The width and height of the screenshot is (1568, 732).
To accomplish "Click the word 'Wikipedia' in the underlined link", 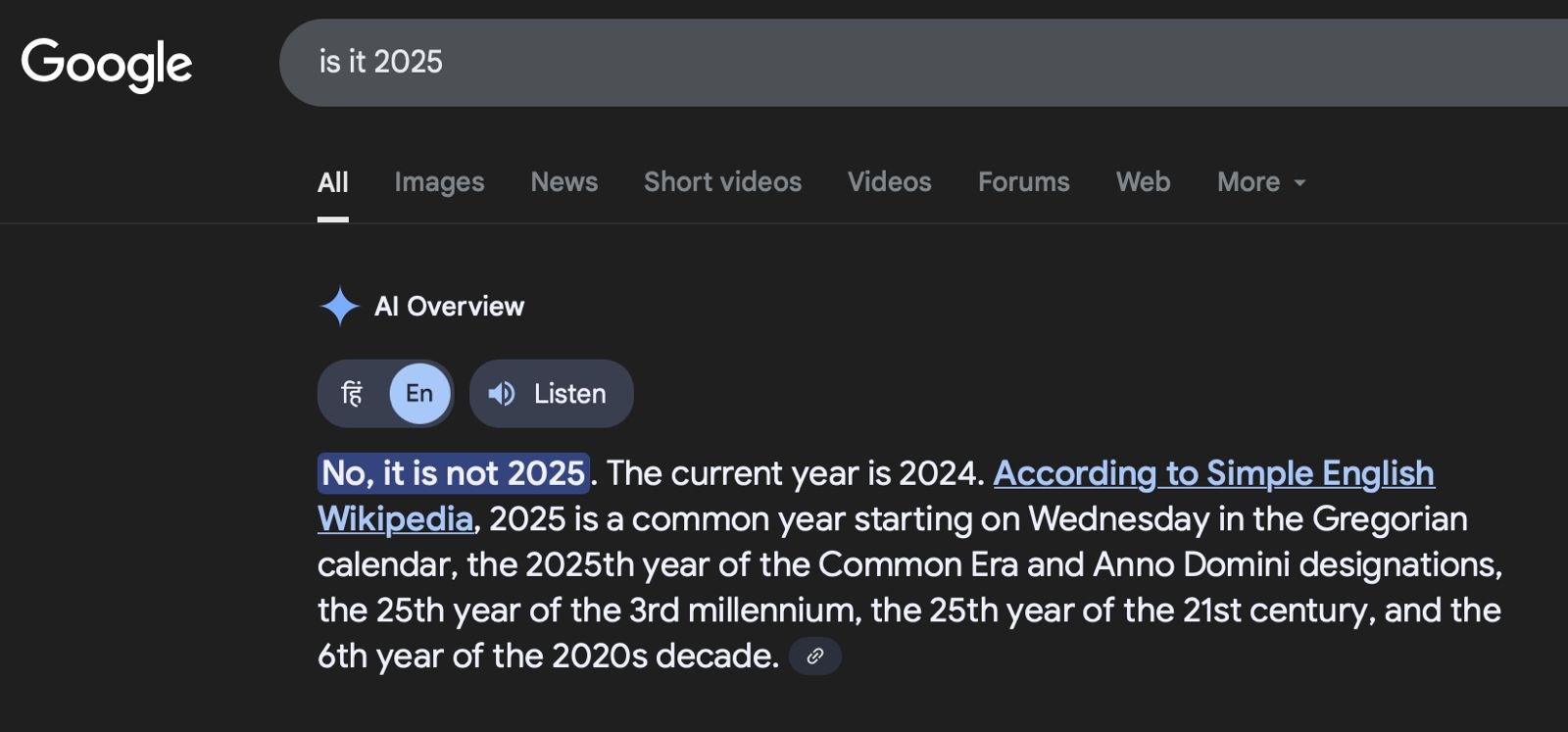I will click(x=395, y=519).
